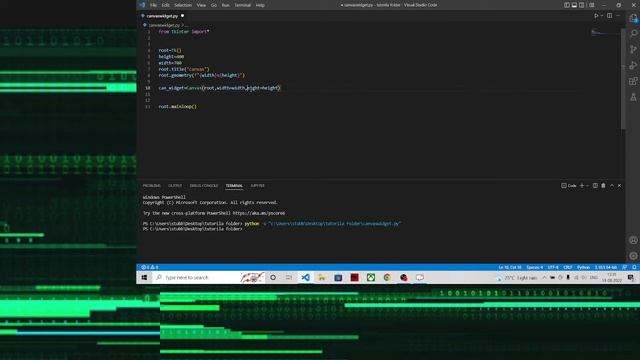Toggle the secondary side bar layout button
This screenshot has height=360, width=640.
(582, 5)
